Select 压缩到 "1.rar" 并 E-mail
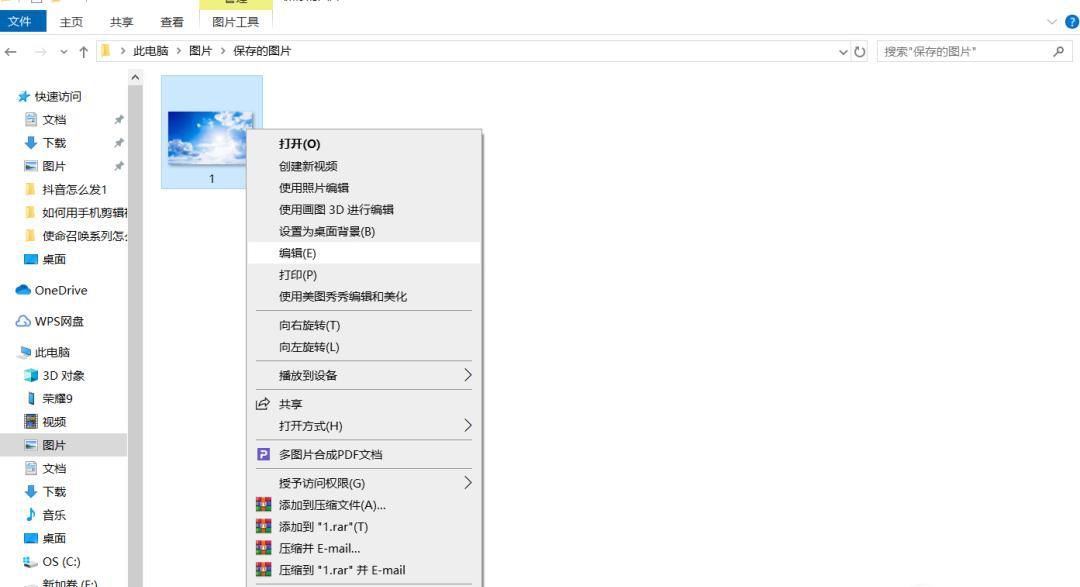The image size is (1080, 587). (x=364, y=570)
